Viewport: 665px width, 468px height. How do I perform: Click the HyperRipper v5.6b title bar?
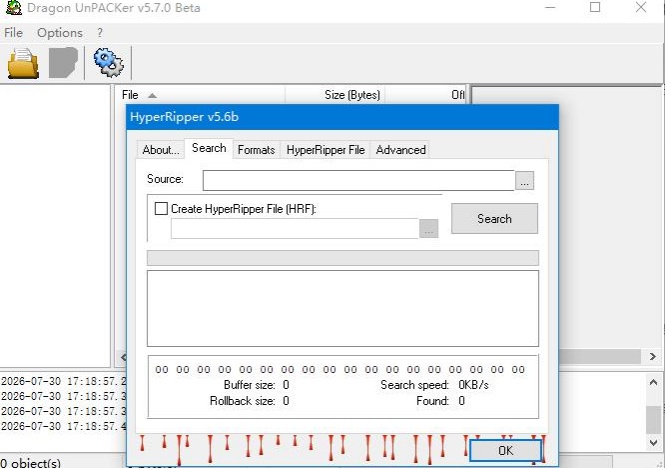coord(342,117)
